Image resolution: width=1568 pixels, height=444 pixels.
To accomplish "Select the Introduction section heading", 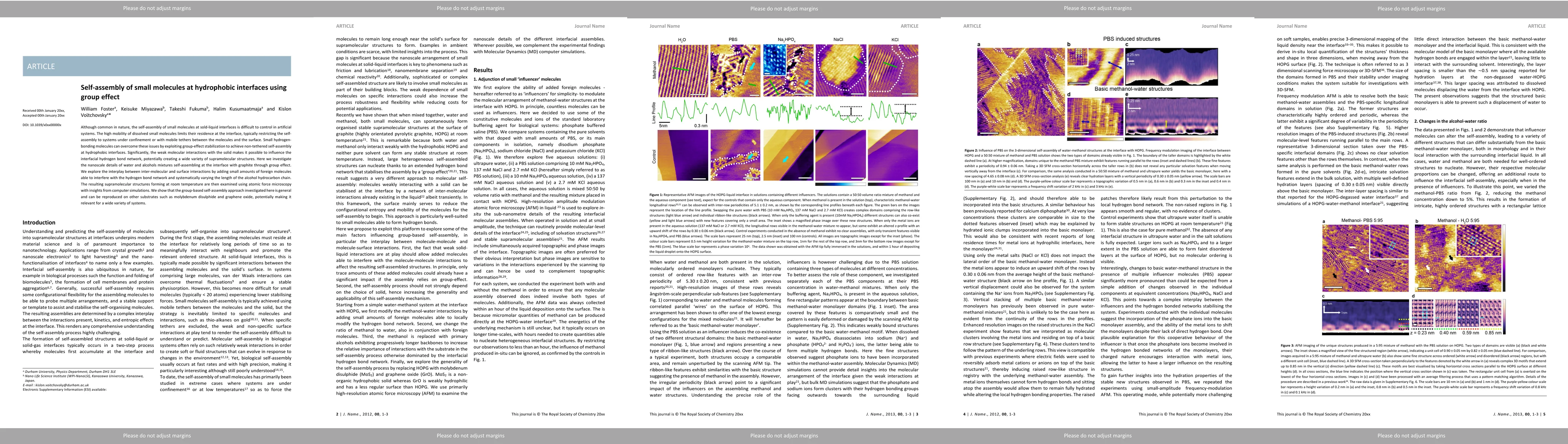I will (39, 222).
